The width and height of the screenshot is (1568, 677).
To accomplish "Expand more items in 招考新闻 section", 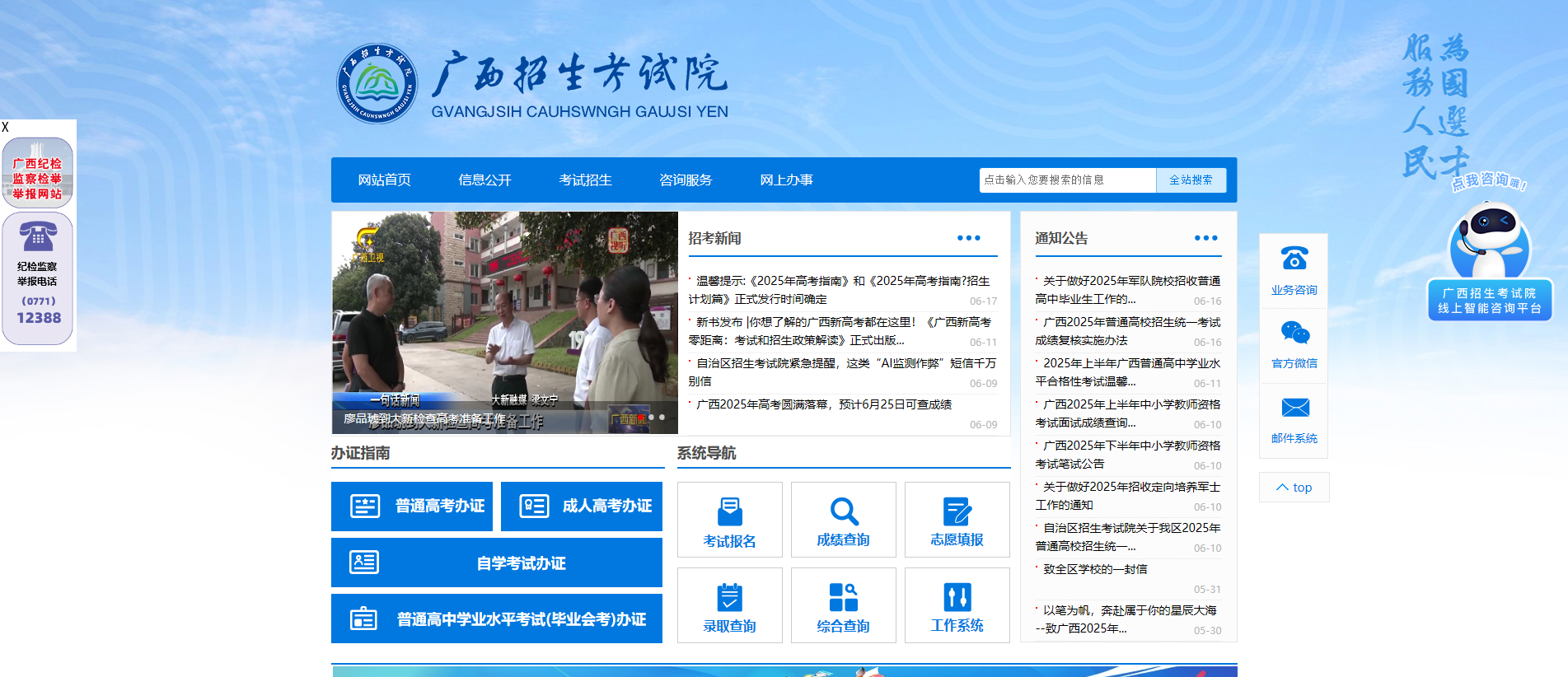I will click(x=968, y=238).
